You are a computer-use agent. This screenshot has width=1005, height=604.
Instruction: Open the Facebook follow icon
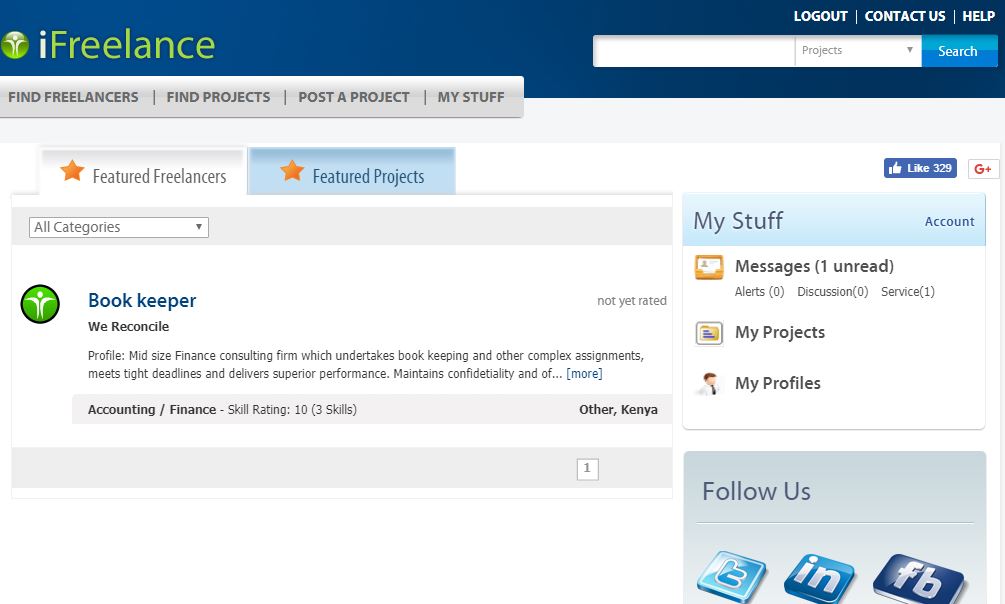(x=917, y=578)
